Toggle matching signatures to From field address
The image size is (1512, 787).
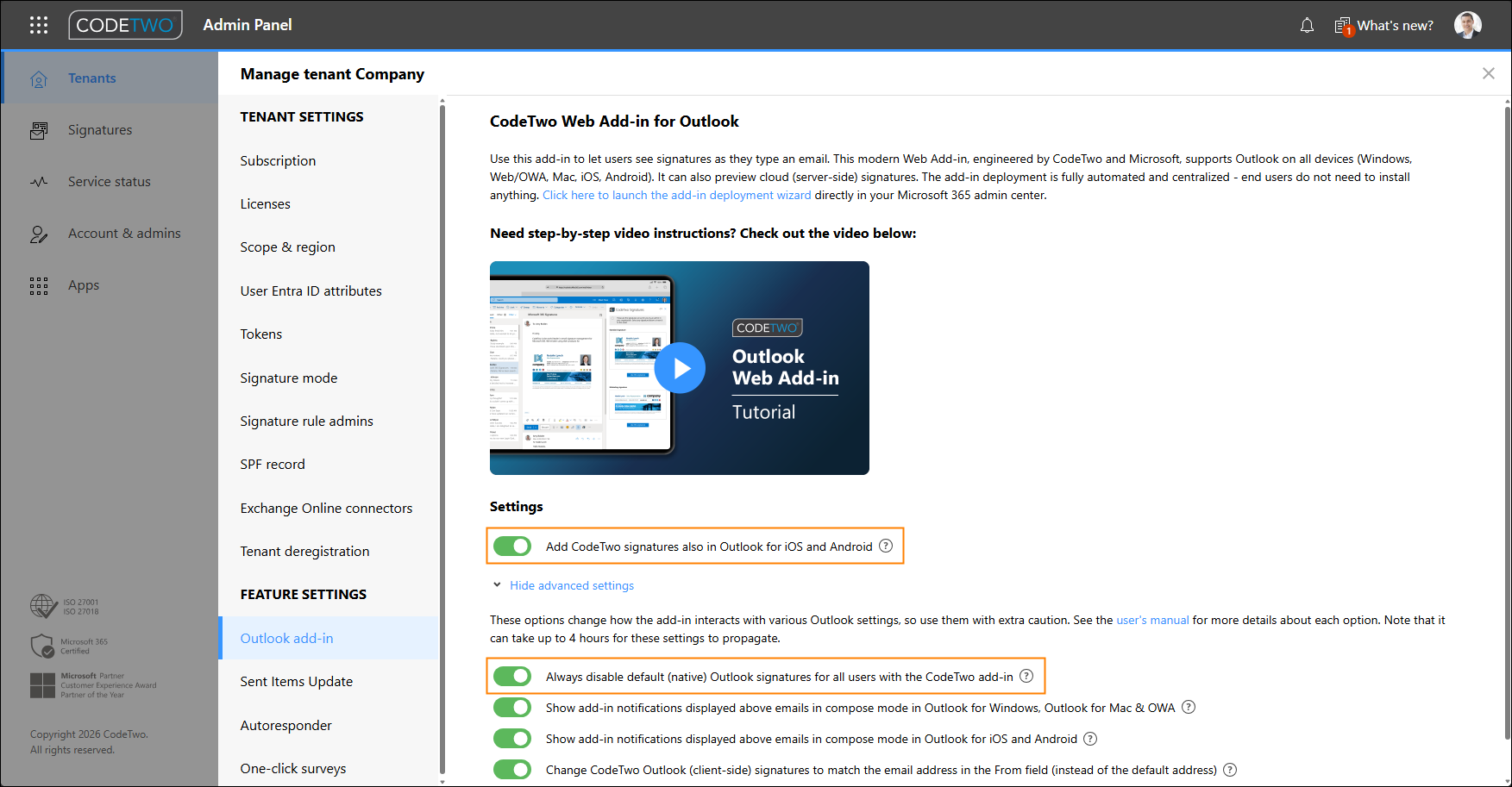coord(512,769)
